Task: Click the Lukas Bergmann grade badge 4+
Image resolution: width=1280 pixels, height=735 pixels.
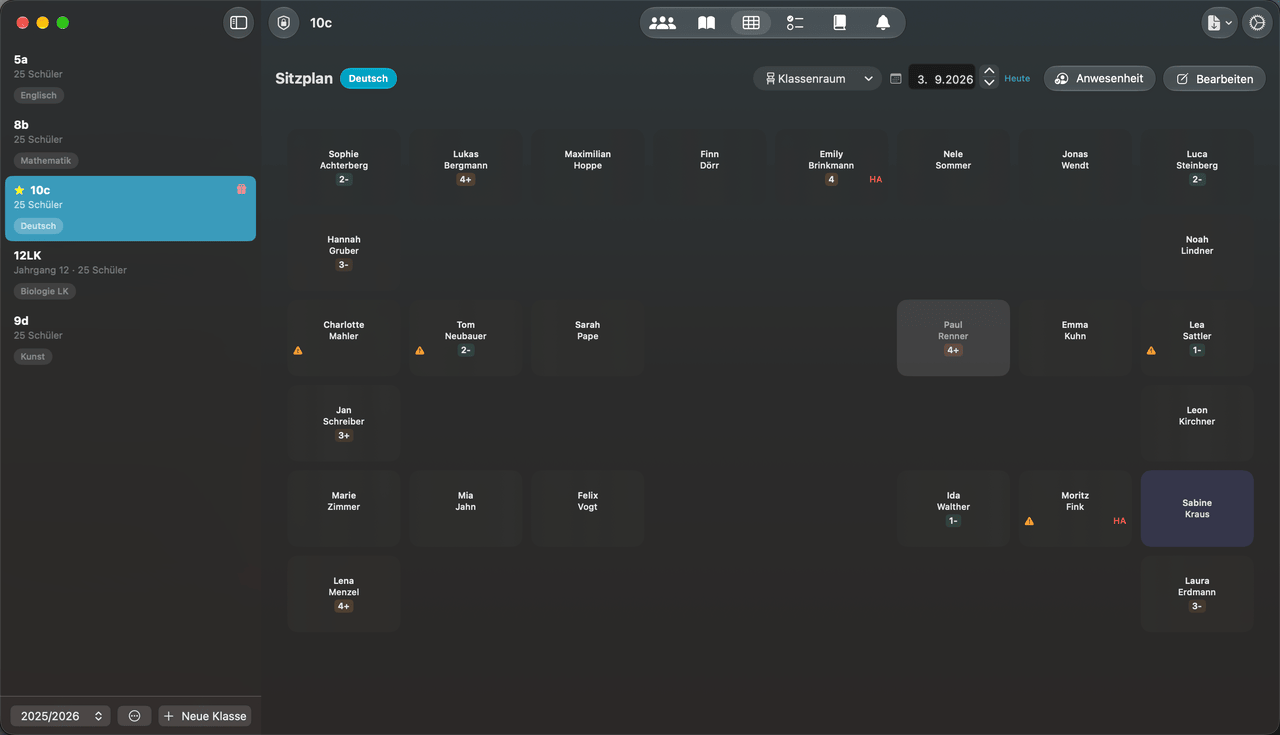Action: click(x=466, y=180)
